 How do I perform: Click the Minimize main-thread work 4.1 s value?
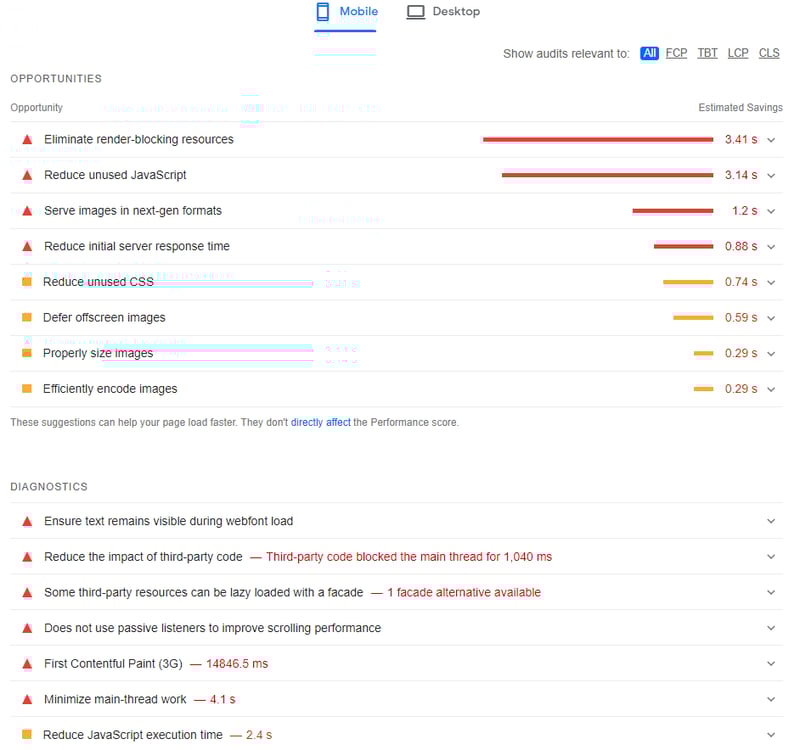tap(222, 699)
